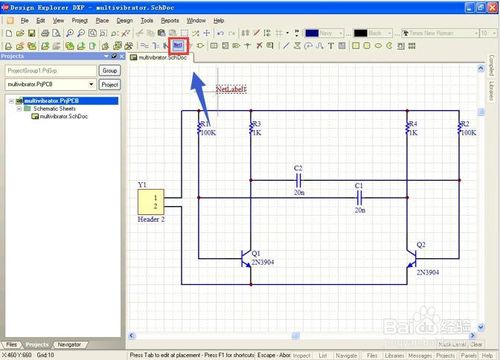Click the Print icon in toolbar
This screenshot has height=360, width=500.
click(45, 33)
